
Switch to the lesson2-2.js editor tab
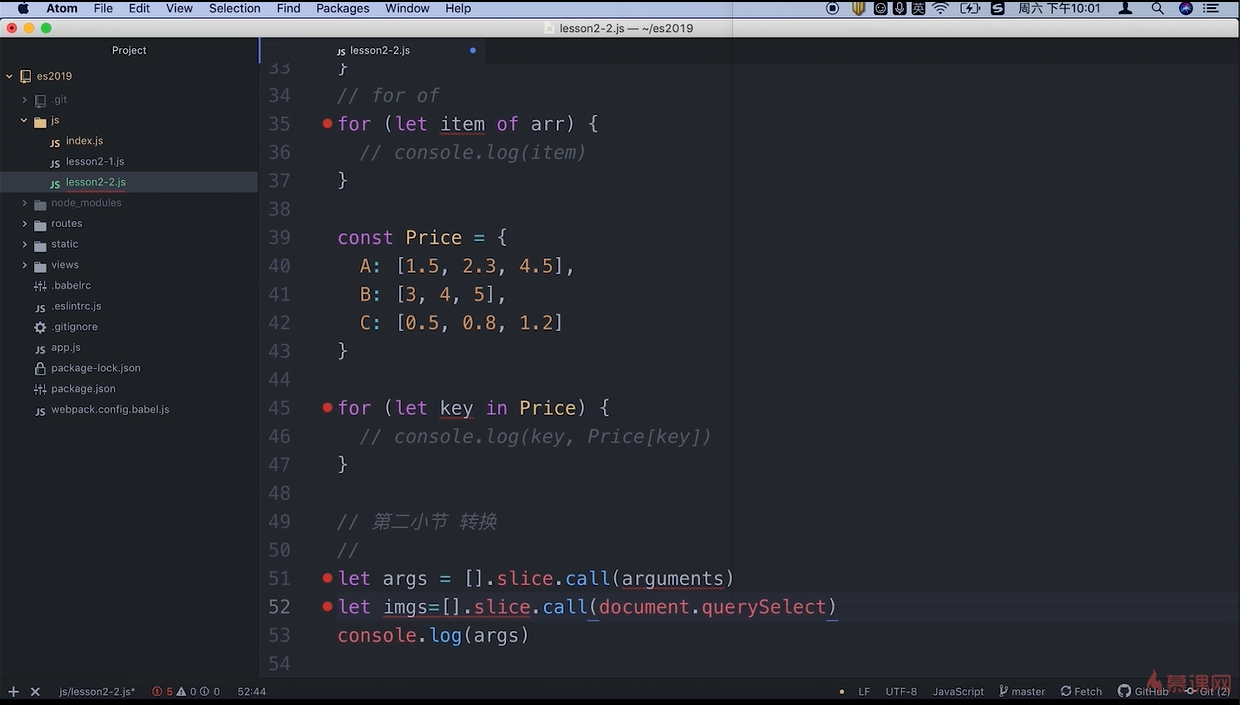click(373, 50)
